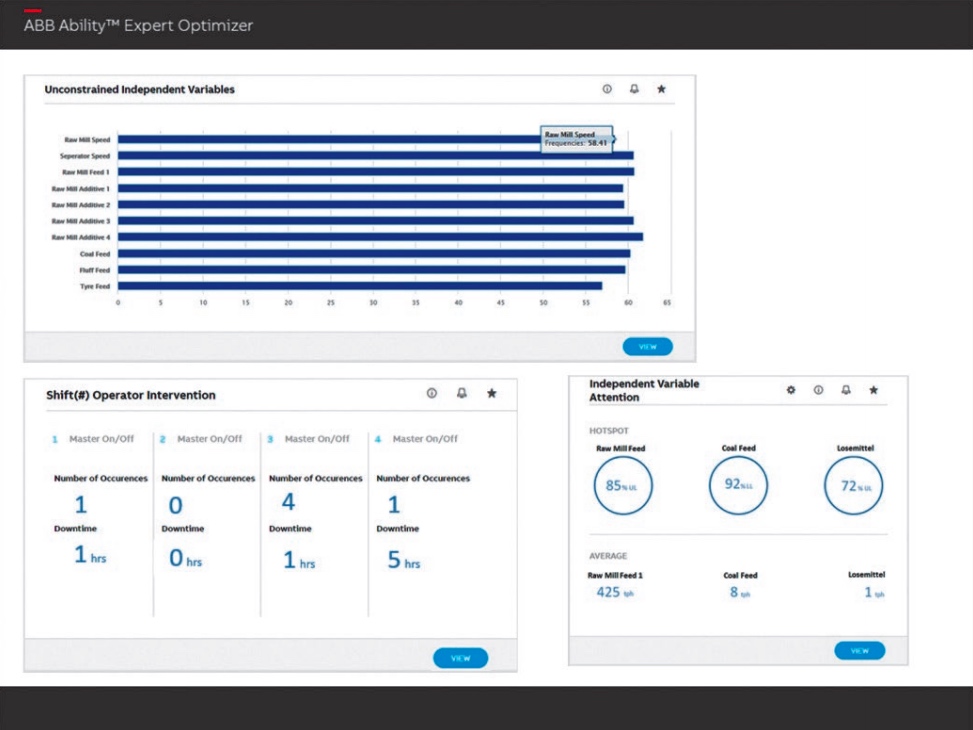Click the Raw Mill Speed bar in chart
The height and width of the screenshot is (730, 973).
[x=329, y=139]
